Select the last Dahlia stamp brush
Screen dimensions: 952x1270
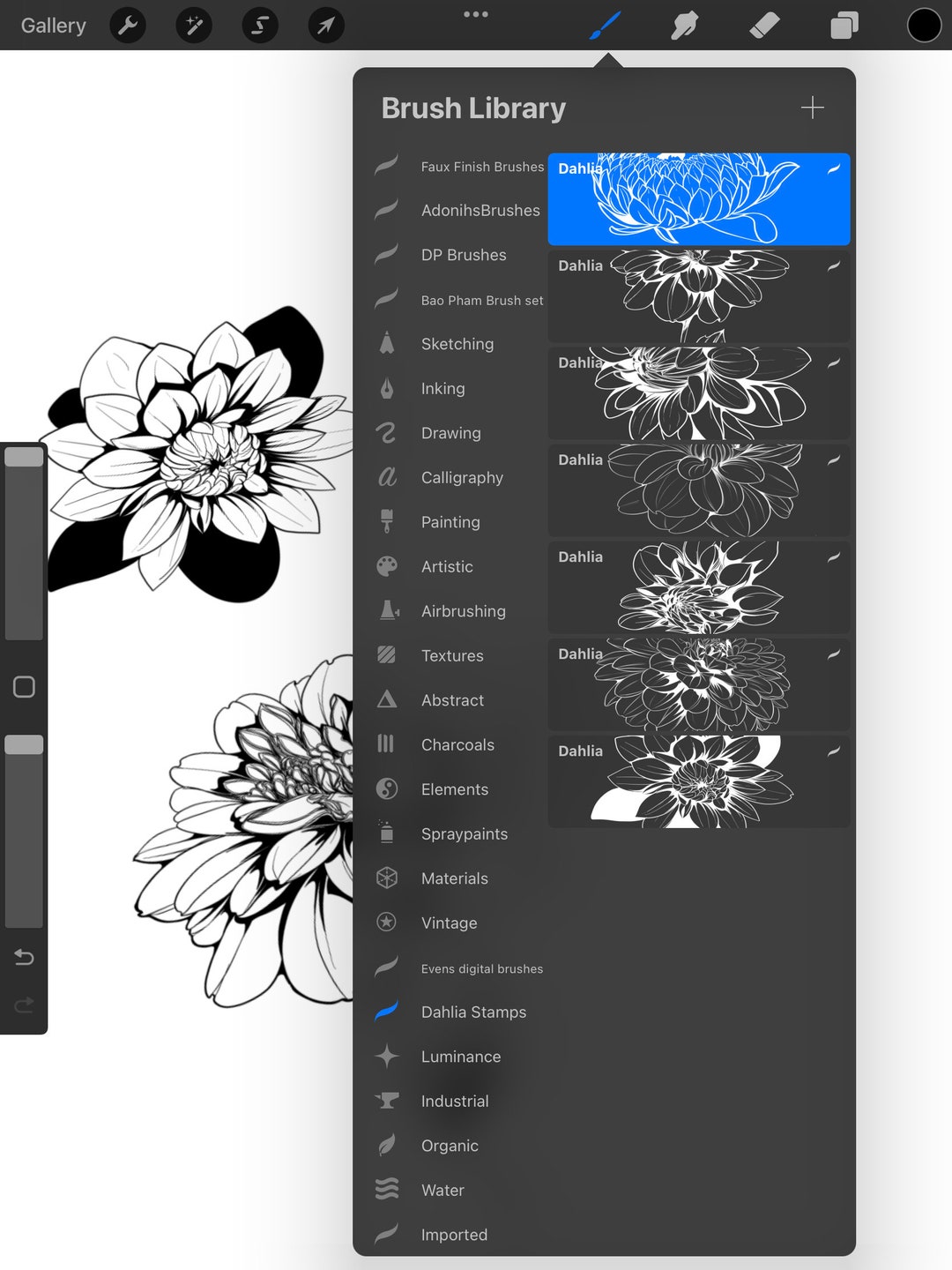(x=699, y=781)
